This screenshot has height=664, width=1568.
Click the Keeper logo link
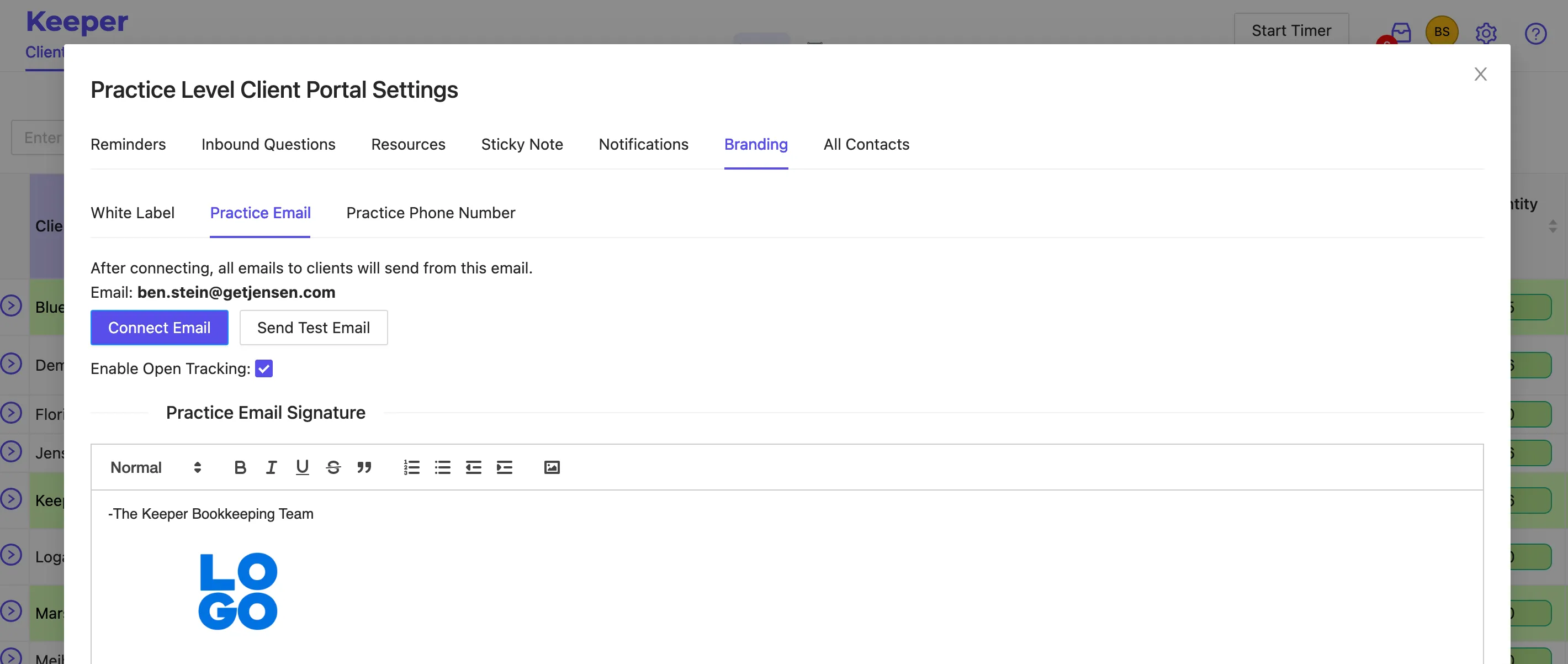(77, 22)
